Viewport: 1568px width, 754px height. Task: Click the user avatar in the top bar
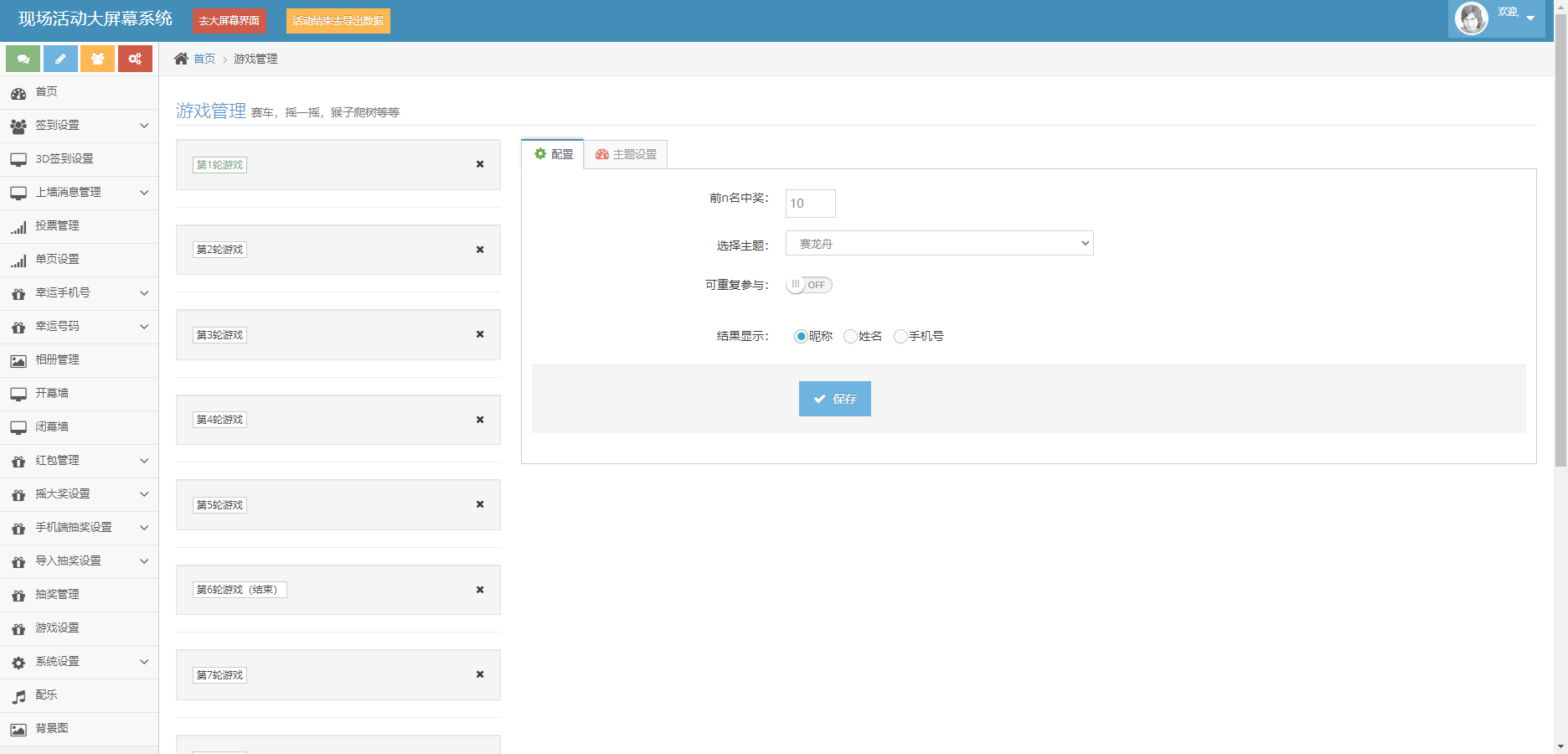[1472, 18]
